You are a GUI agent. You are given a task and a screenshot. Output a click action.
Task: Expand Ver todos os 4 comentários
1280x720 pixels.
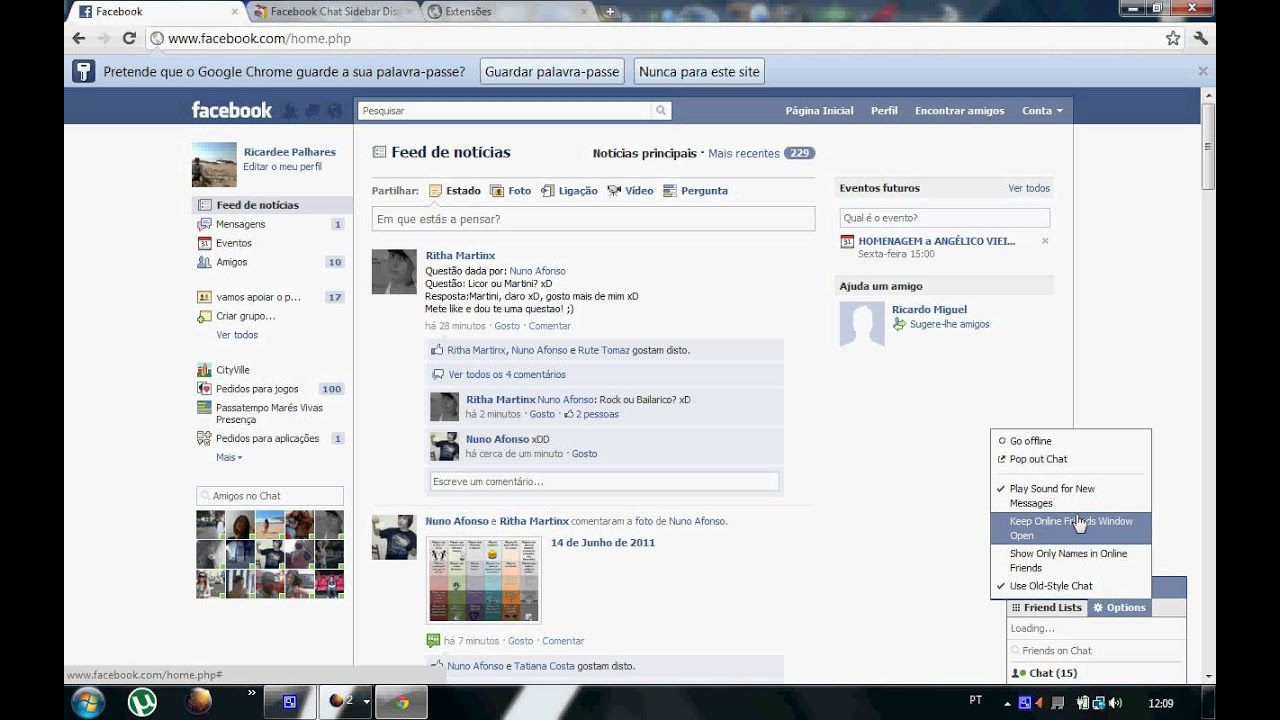507,374
